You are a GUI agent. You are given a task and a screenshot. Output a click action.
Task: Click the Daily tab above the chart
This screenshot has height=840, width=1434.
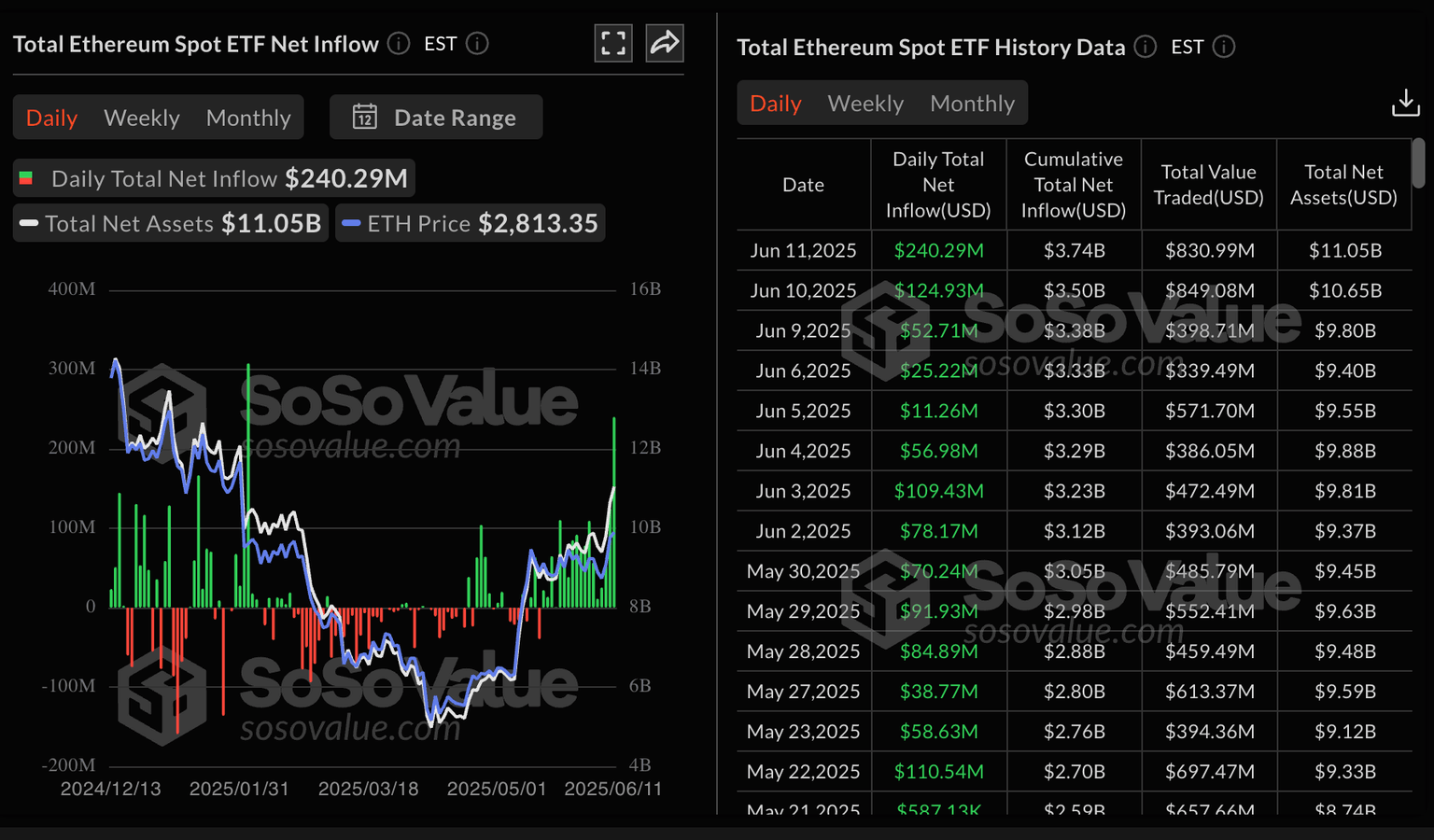click(x=52, y=118)
